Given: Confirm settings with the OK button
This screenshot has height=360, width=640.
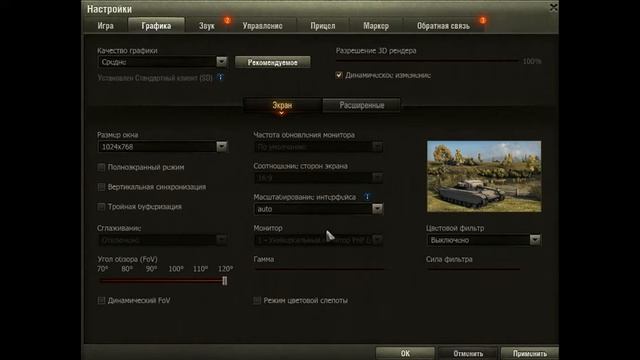Looking at the screenshot, I should coord(405,353).
